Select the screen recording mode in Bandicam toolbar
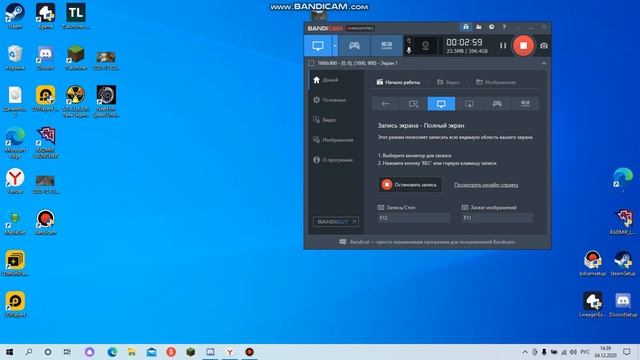This screenshot has height=360, width=640. pyautogui.click(x=318, y=46)
